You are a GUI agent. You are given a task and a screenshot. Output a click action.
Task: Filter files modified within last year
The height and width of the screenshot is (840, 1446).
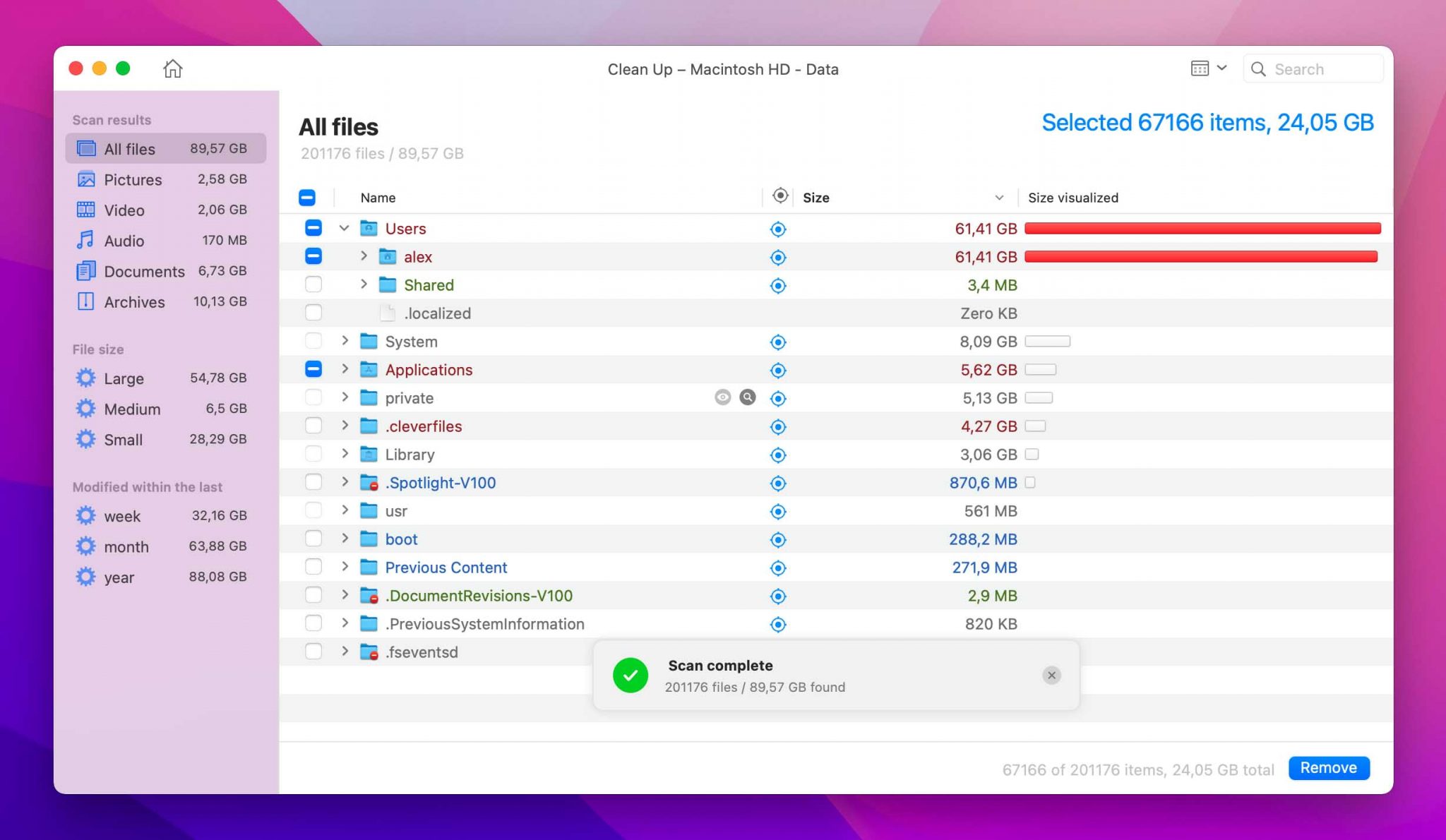click(x=166, y=577)
